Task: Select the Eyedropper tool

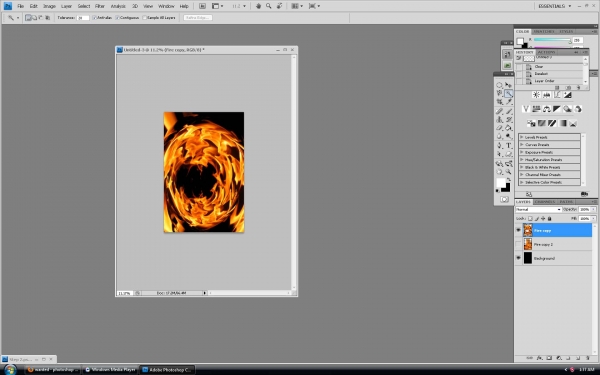Action: (x=509, y=102)
